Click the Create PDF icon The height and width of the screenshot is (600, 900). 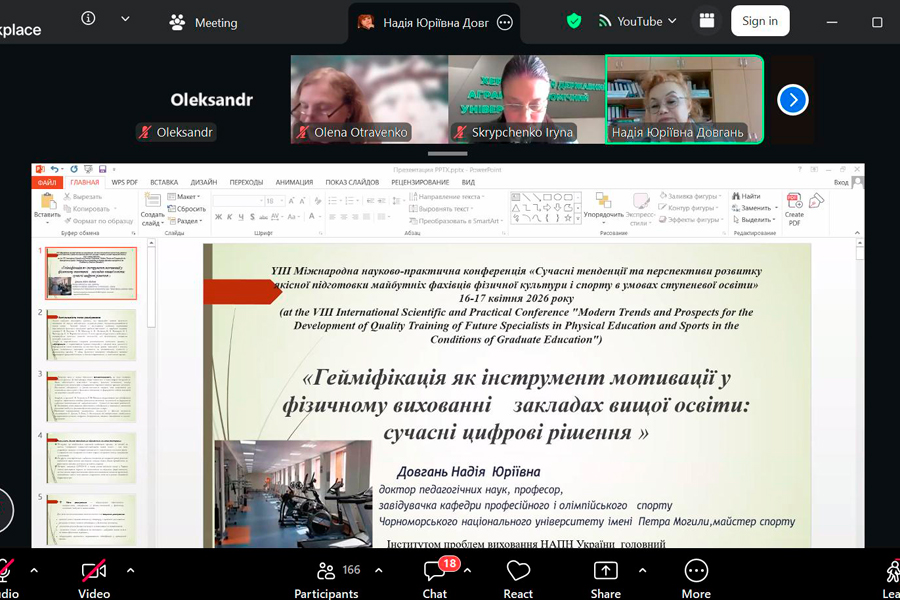794,210
